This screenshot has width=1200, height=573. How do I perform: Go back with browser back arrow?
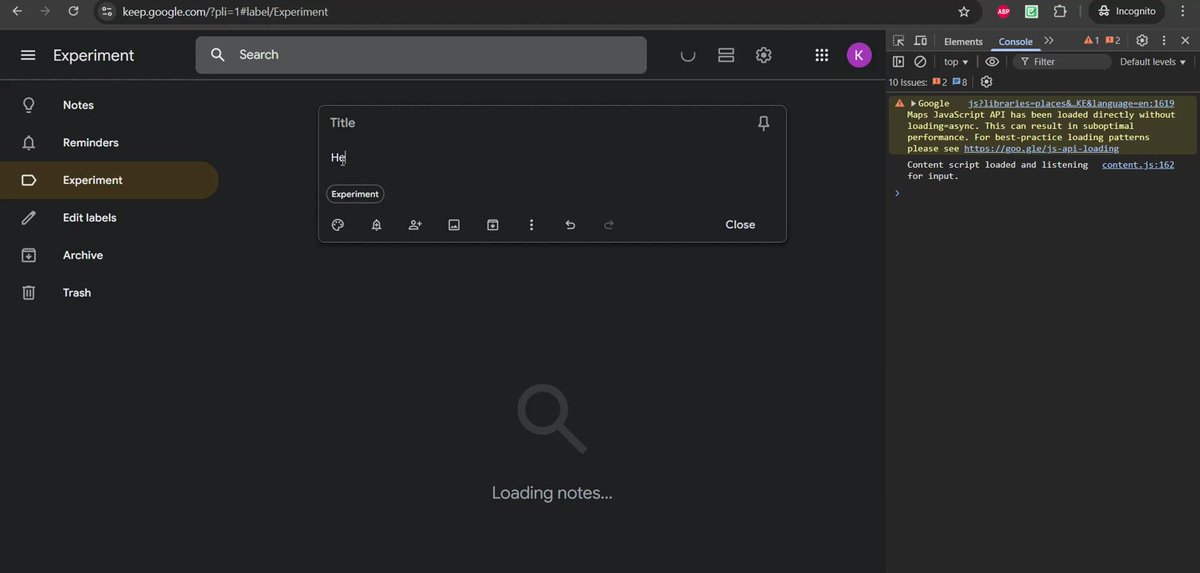tap(17, 11)
